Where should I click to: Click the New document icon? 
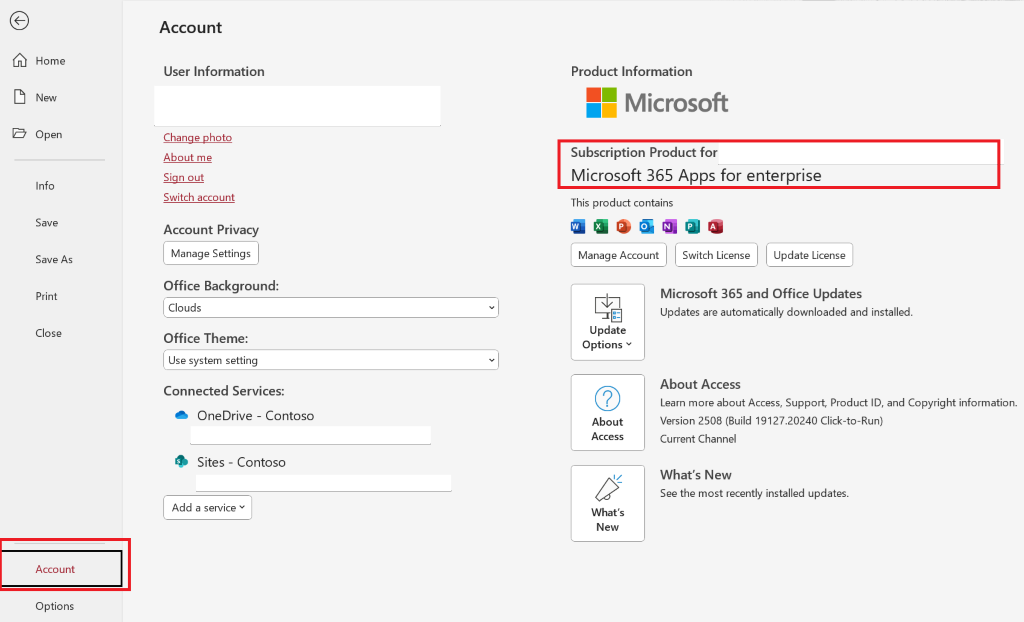pos(20,97)
